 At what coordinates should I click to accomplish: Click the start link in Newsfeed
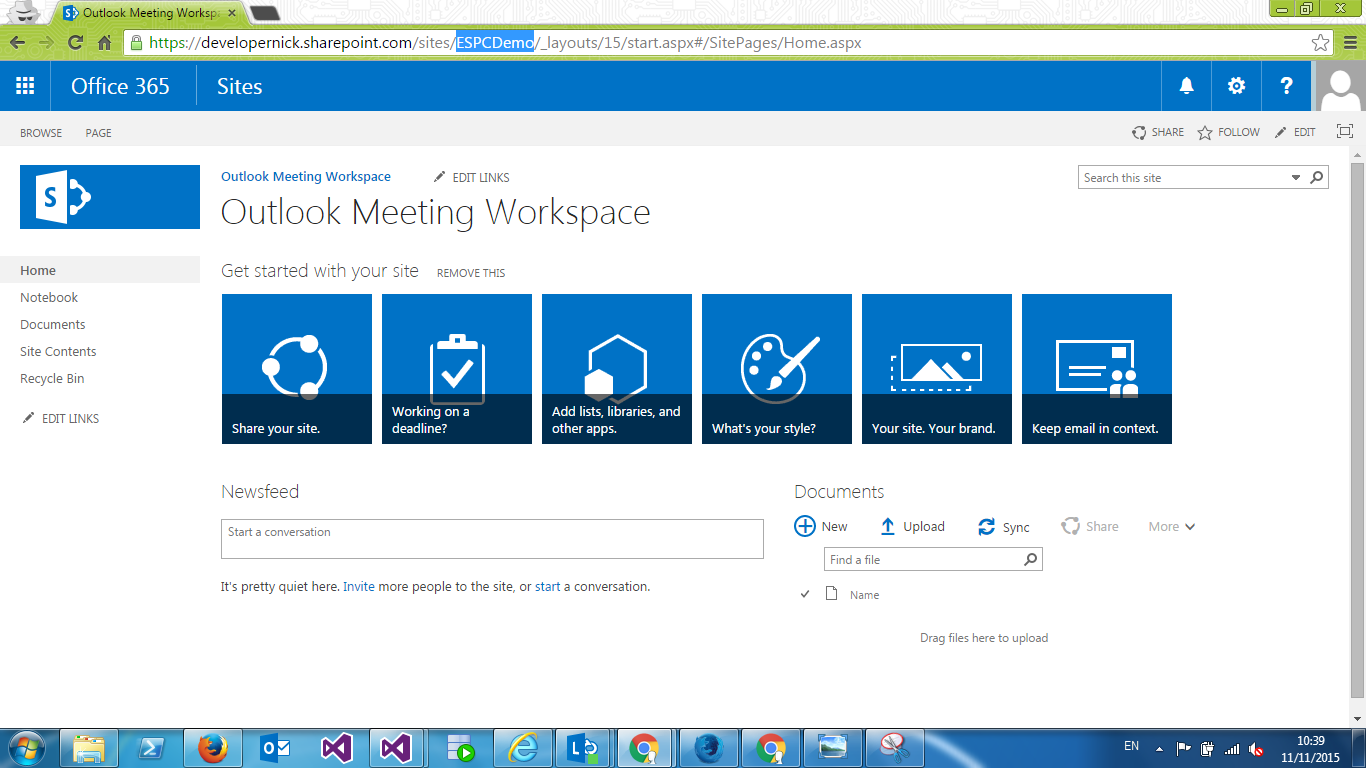coord(548,587)
